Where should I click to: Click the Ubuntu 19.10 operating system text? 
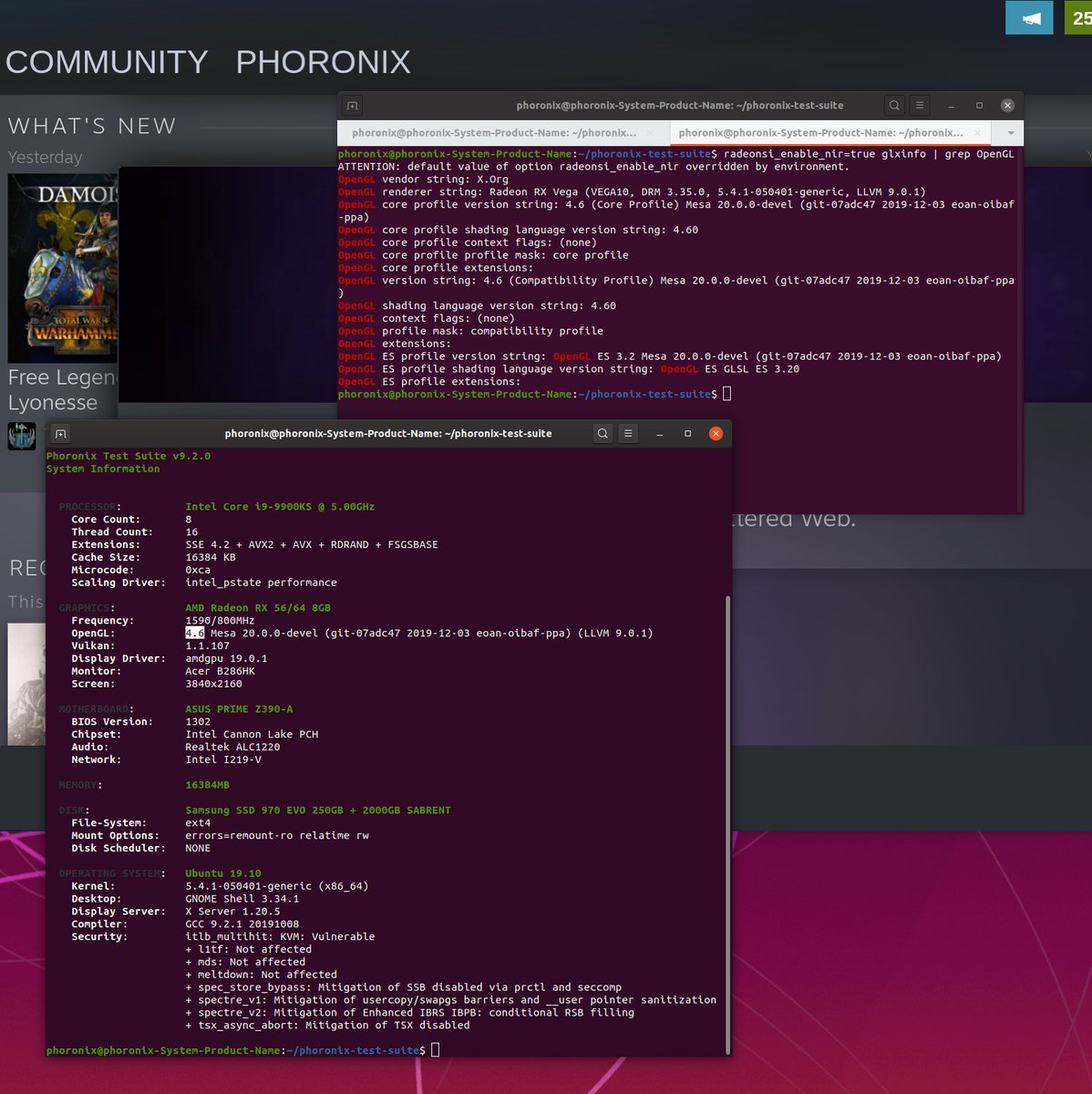[223, 873]
